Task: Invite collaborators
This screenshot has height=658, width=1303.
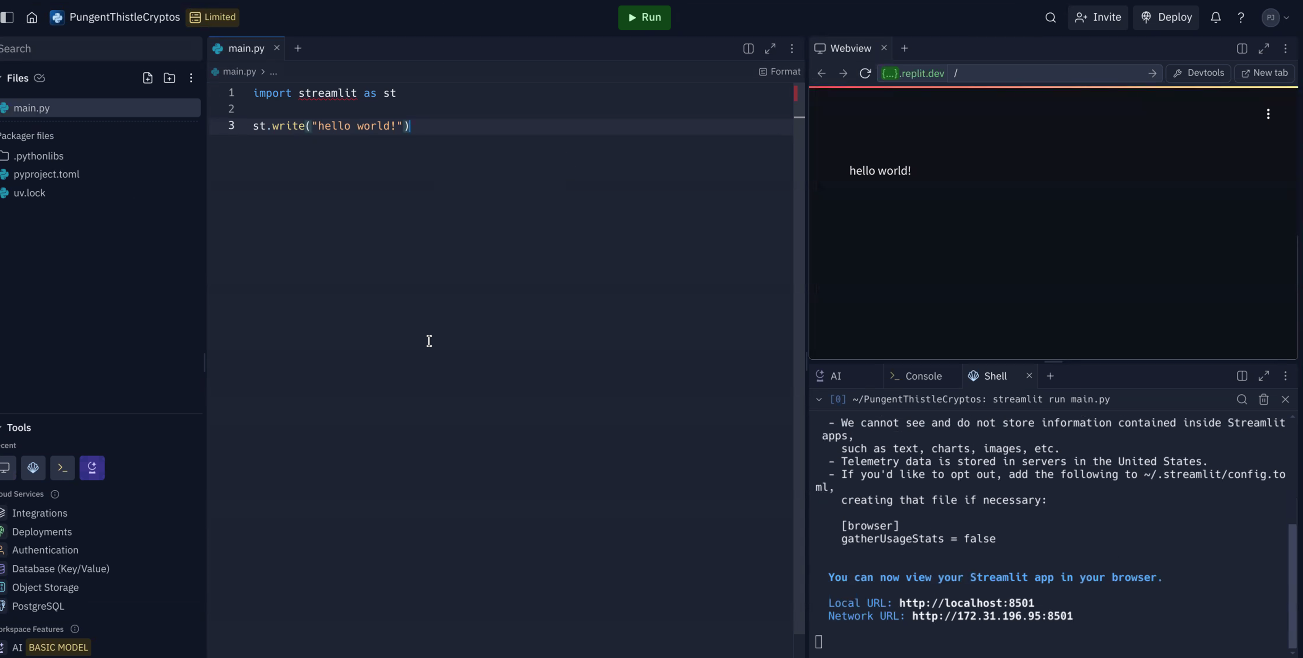Action: click(x=1098, y=17)
